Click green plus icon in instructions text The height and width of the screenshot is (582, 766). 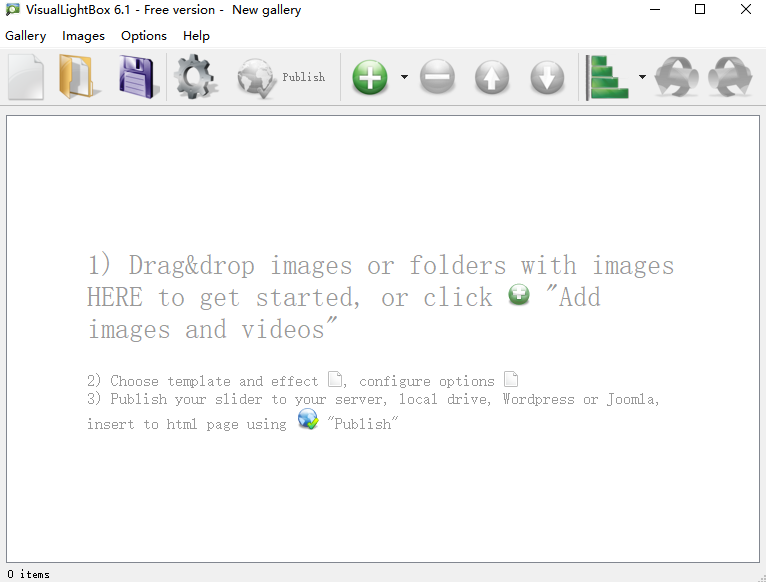pyautogui.click(x=519, y=295)
